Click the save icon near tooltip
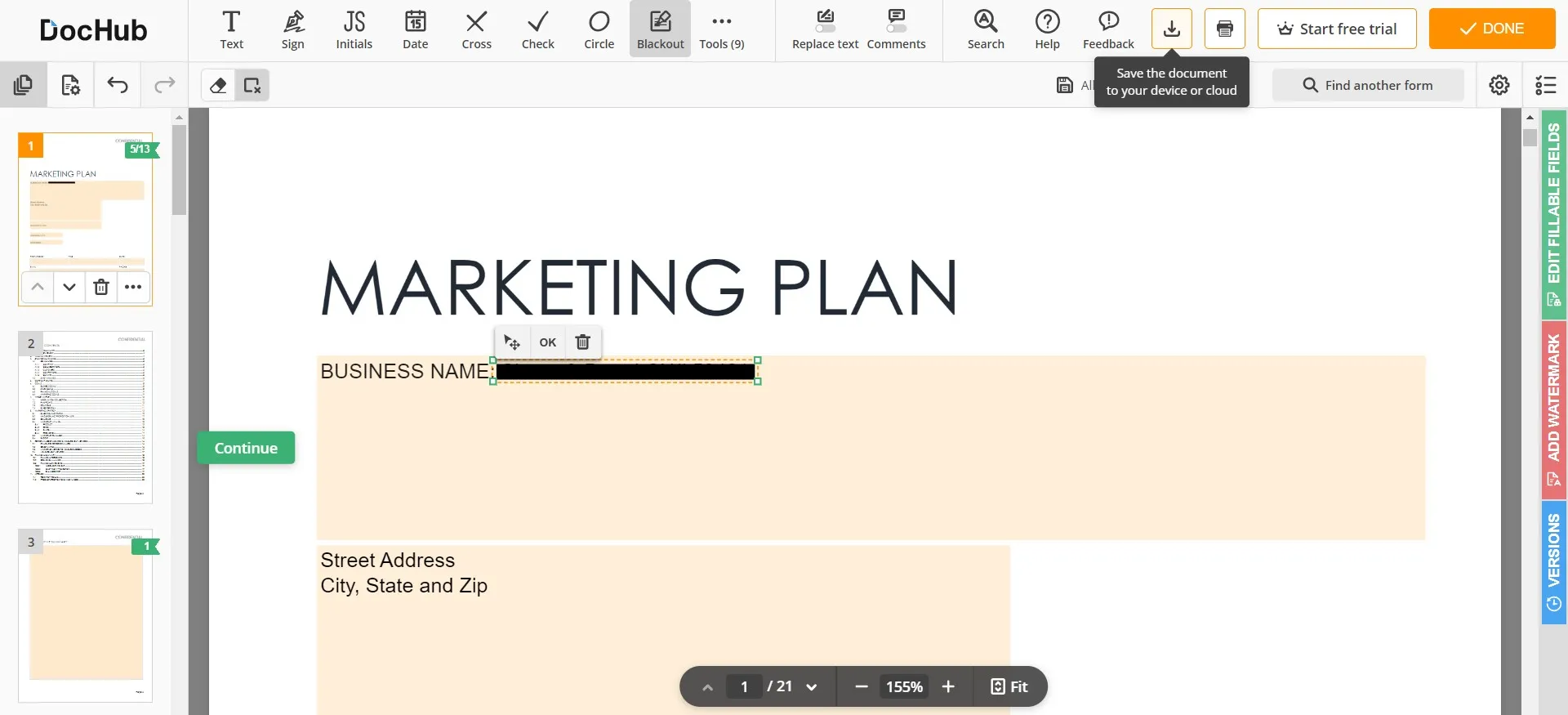Screen dimensions: 1568x715 pos(1065,85)
